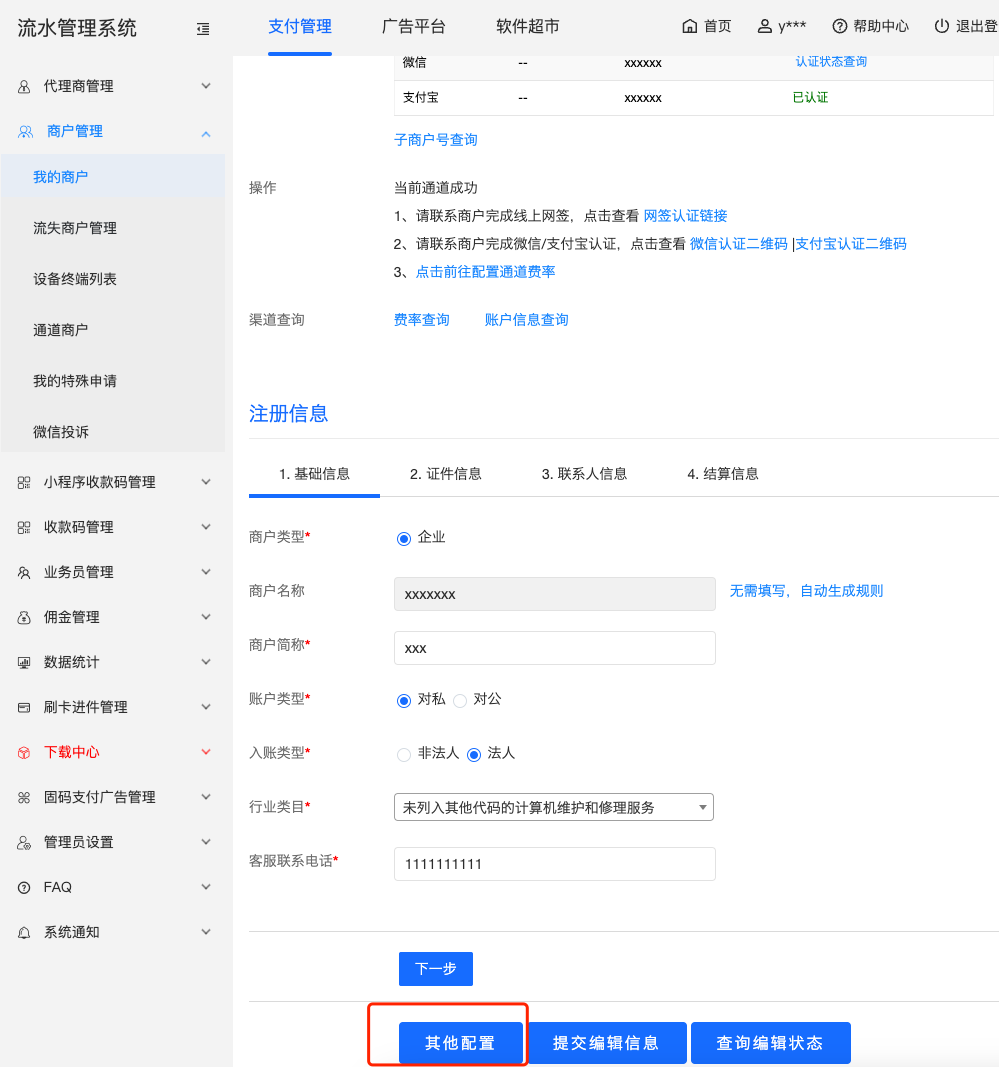Click the home icon beside 首页
Screen dimensions: 999x1067
pos(689,27)
